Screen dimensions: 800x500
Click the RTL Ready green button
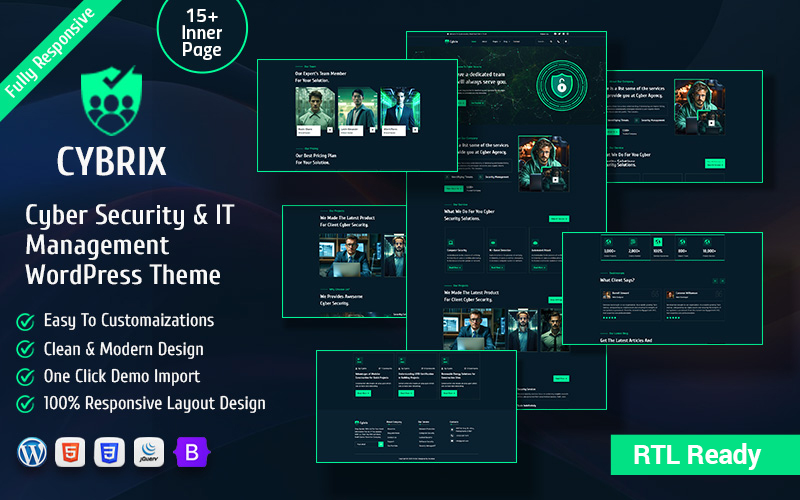696,455
